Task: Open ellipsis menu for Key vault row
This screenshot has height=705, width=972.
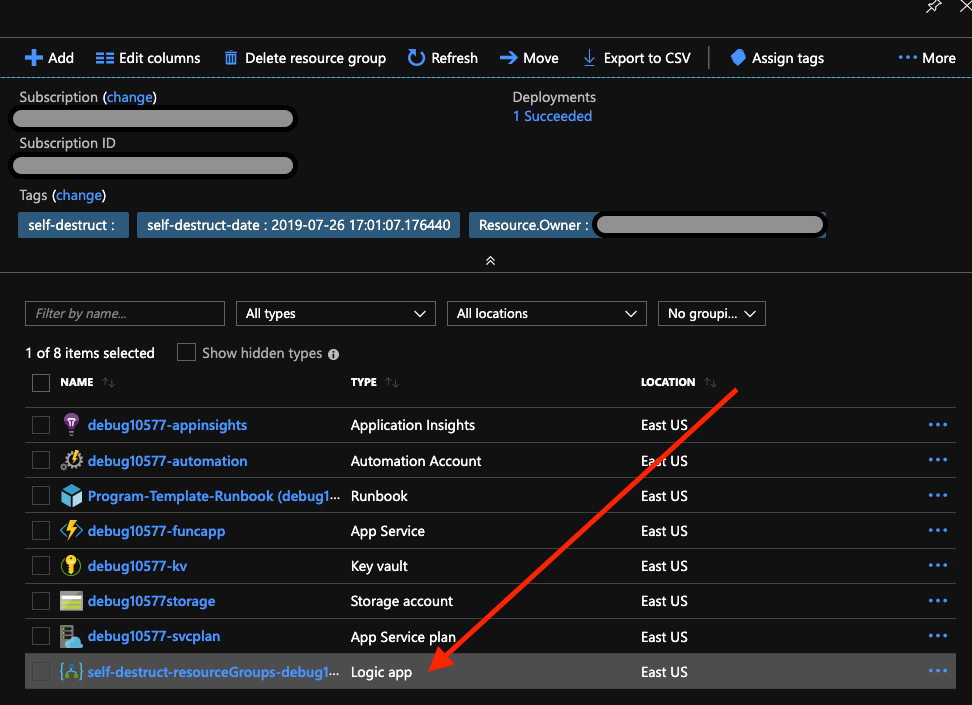Action: [938, 565]
